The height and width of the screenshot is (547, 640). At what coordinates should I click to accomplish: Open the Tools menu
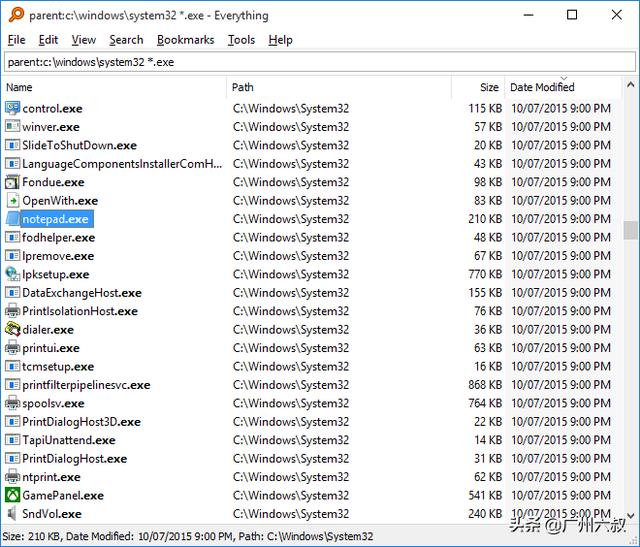[x=241, y=40]
